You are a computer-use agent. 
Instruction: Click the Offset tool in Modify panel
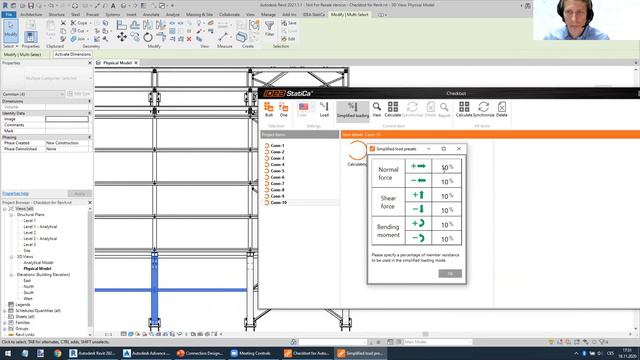pyautogui.click(x=135, y=25)
